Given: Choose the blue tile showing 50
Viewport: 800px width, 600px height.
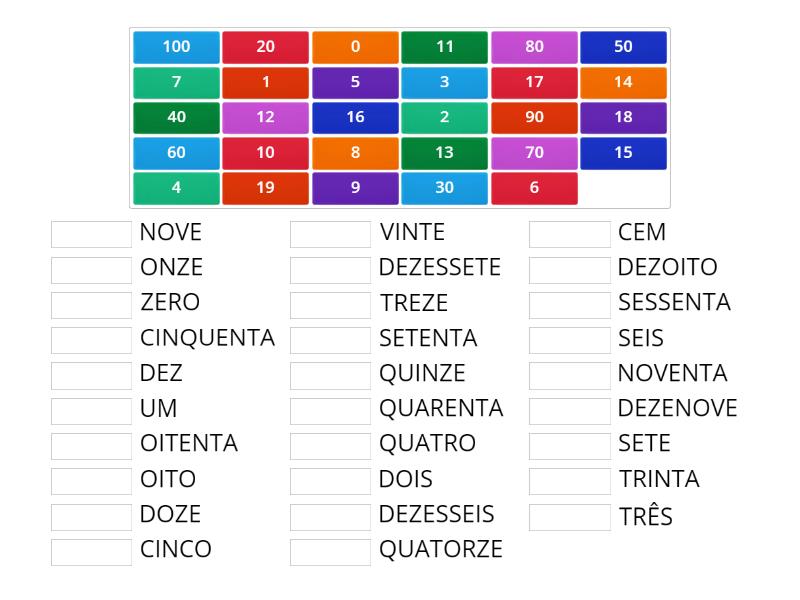Looking at the screenshot, I should 623,46.
